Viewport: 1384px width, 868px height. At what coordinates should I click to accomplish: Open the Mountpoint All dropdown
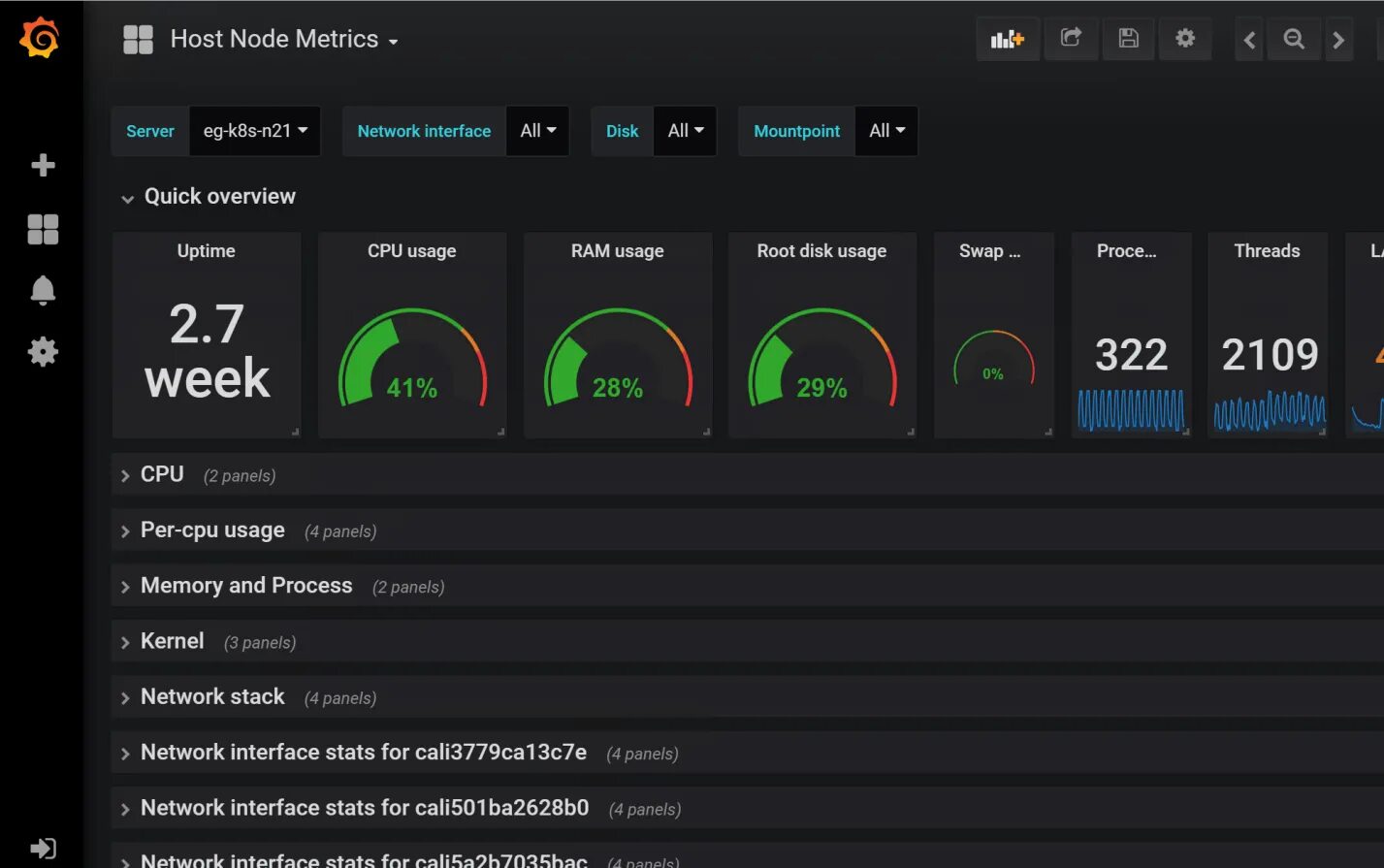pos(886,131)
